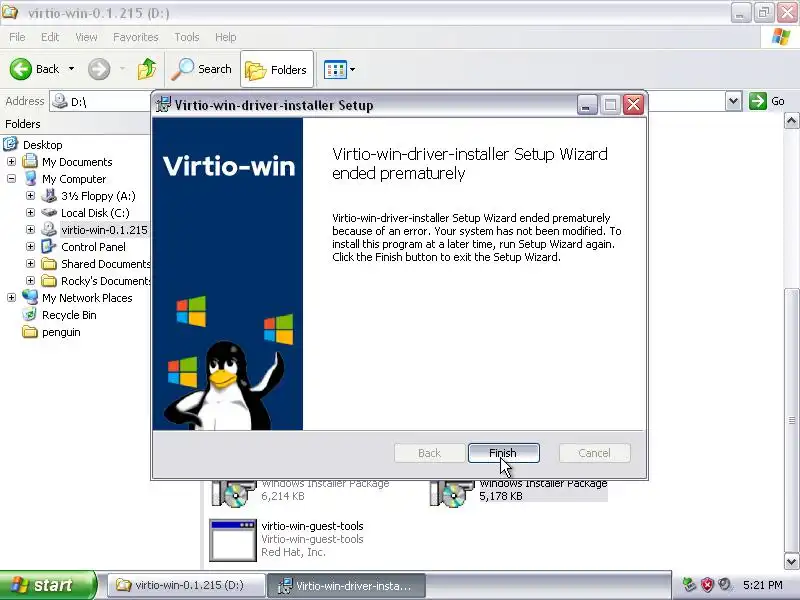Select the virtio-win-guest-tools application icon
Screen dimensions: 800x600
233,540
